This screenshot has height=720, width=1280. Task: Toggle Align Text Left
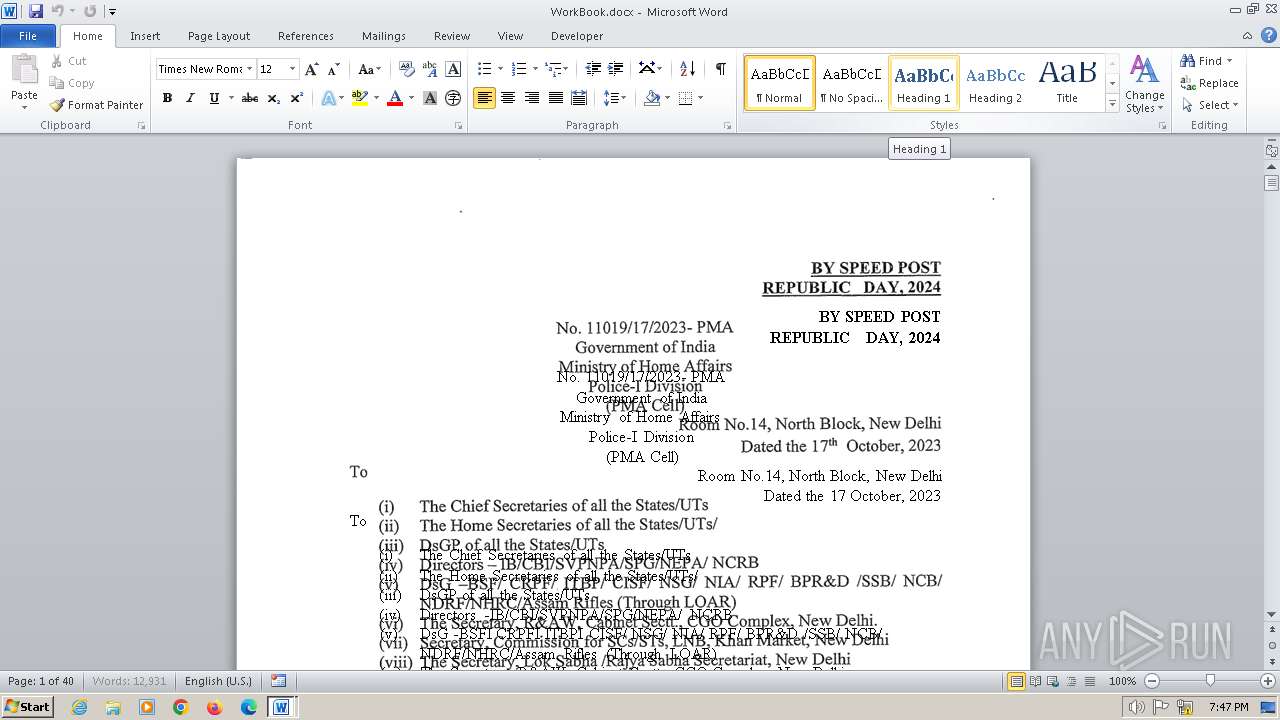coord(485,98)
